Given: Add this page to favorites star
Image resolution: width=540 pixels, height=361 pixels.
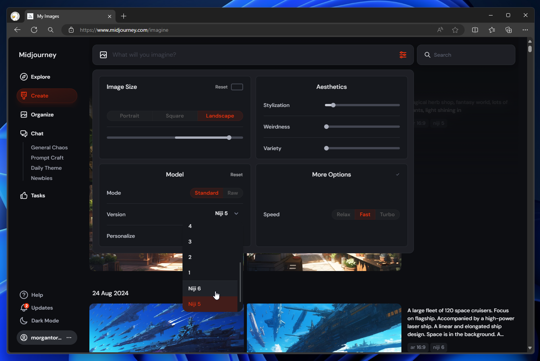Looking at the screenshot, I should 455,30.
